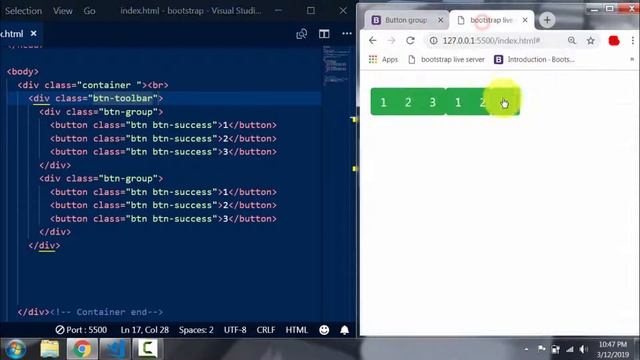Open the Apps bookmarks shortcut
Viewport: 640px width, 360px height.
click(383, 60)
